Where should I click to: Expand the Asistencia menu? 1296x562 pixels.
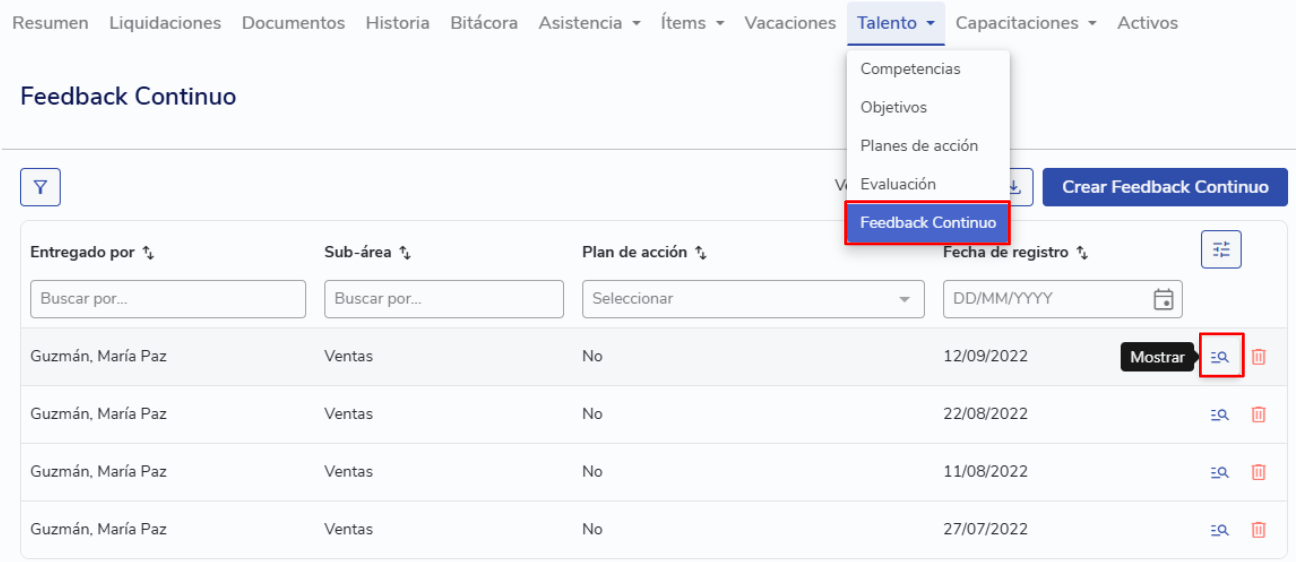[589, 23]
